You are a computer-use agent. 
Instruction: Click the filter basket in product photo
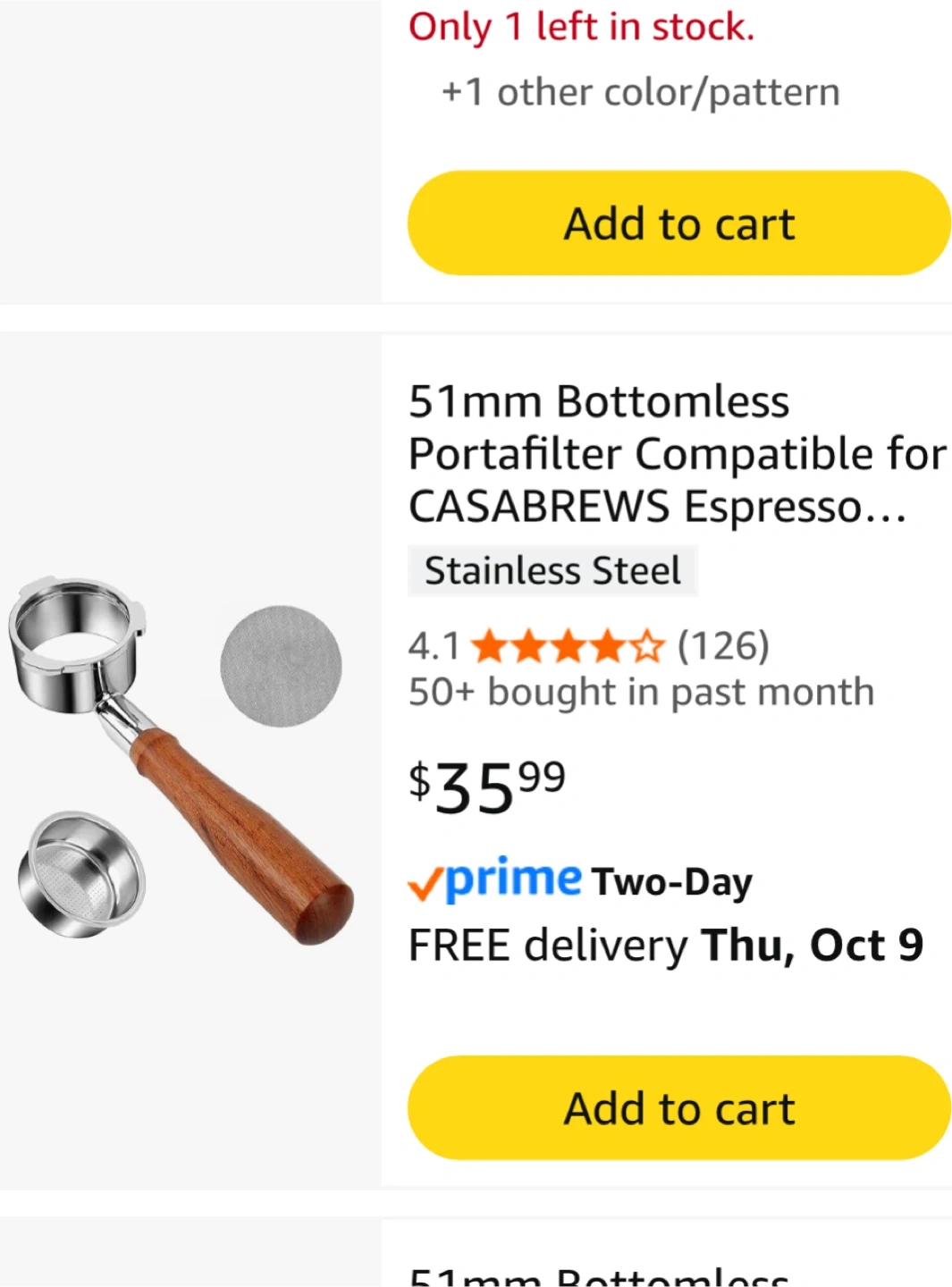coord(80,874)
